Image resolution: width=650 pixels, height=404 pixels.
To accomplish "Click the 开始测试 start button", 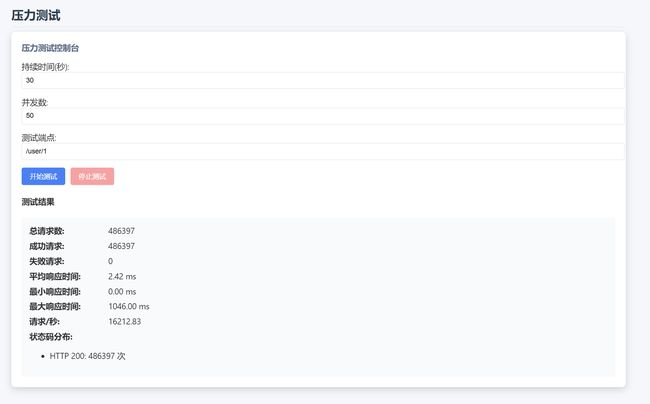I will click(x=43, y=177).
